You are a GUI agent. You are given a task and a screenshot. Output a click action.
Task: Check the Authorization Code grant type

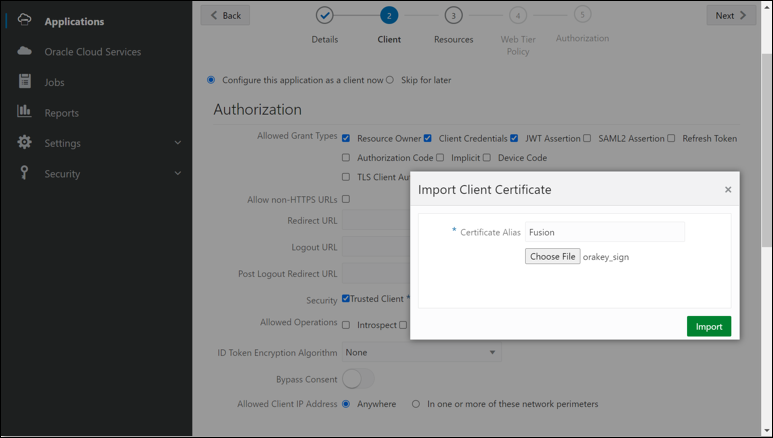point(346,157)
